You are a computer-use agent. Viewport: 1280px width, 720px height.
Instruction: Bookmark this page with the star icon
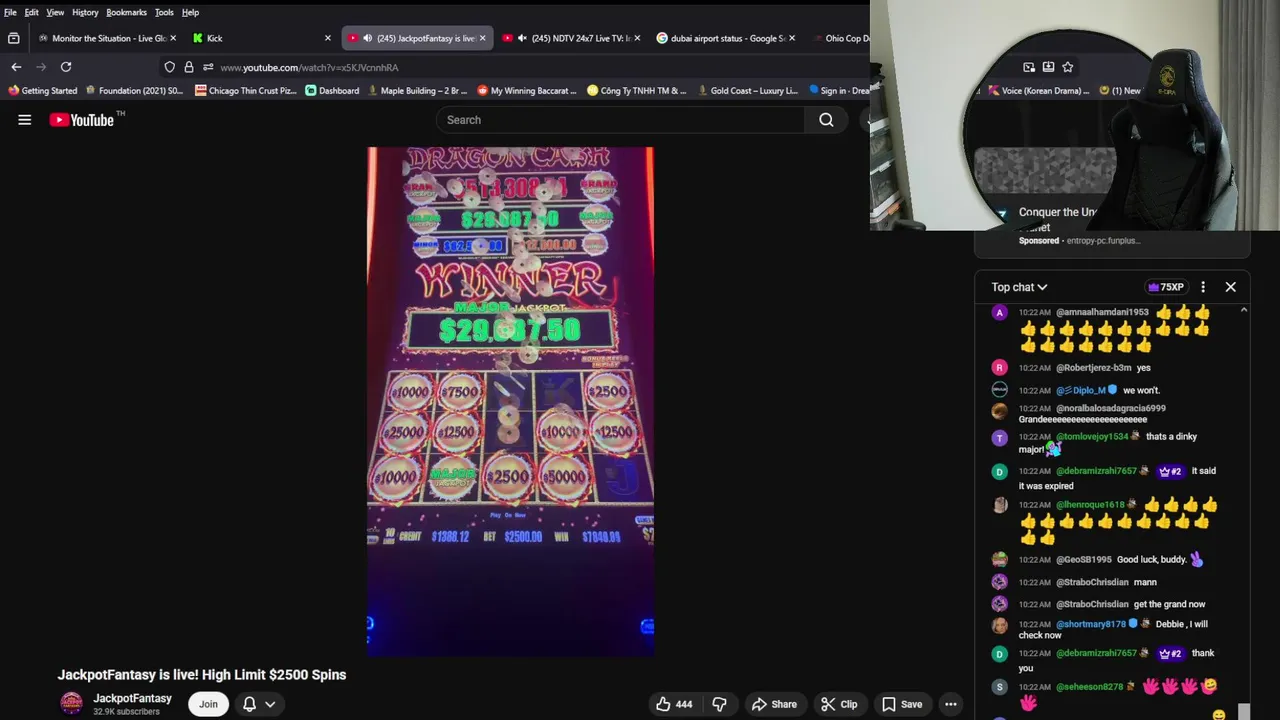point(1068,67)
